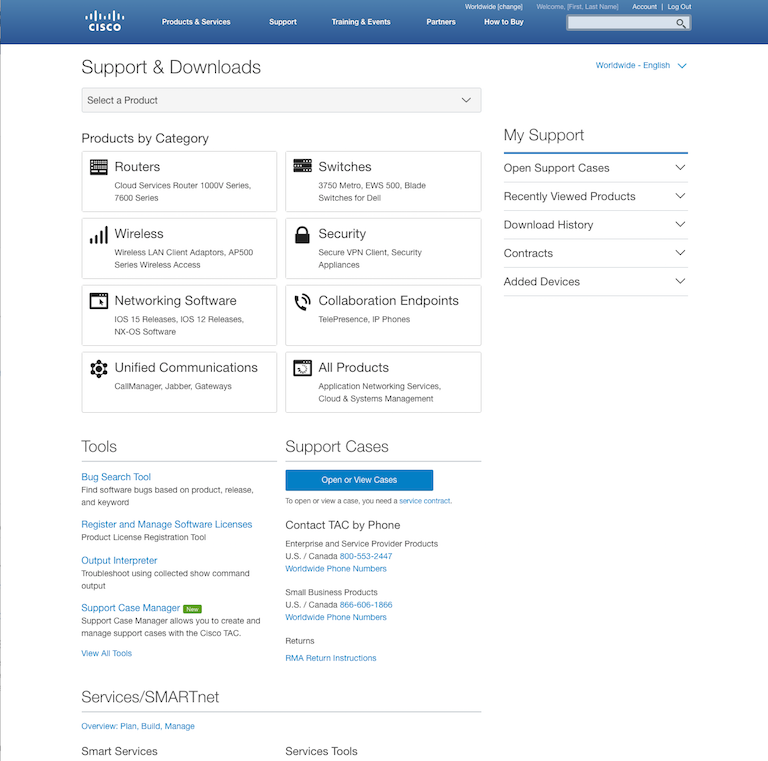This screenshot has width=768, height=761.
Task: Open the Wireless category heading
Action: tap(139, 234)
